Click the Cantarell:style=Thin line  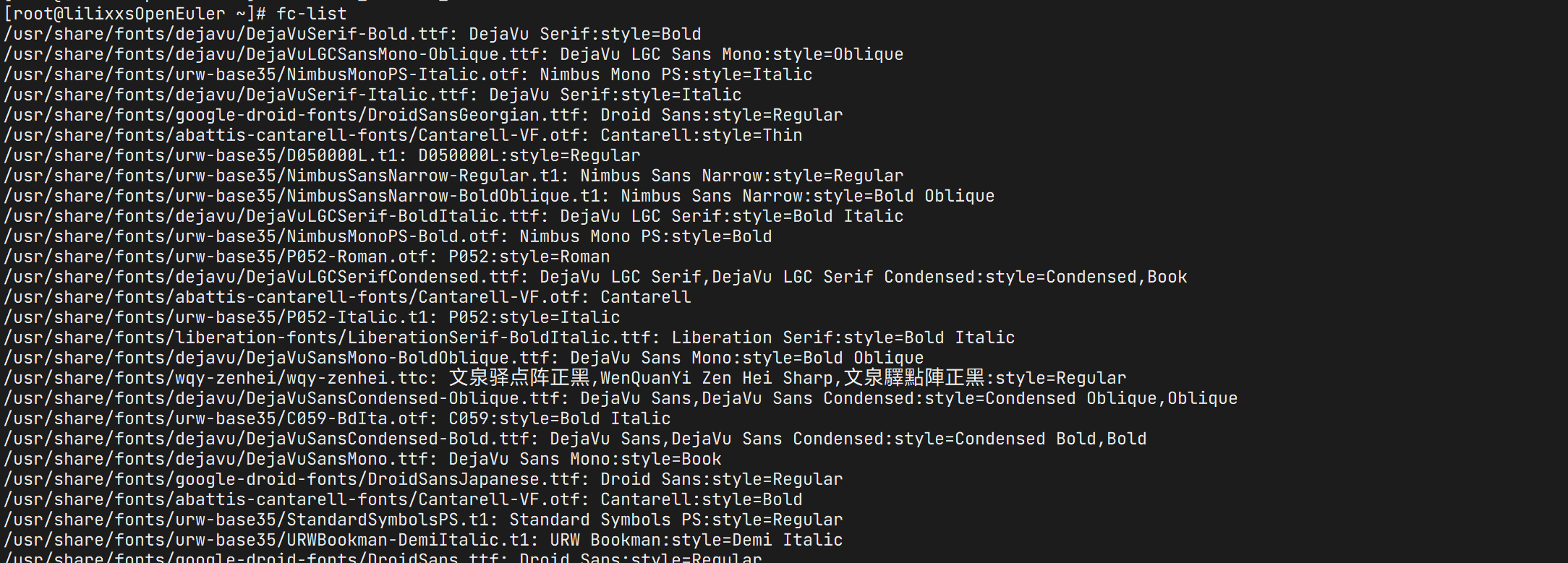point(403,135)
